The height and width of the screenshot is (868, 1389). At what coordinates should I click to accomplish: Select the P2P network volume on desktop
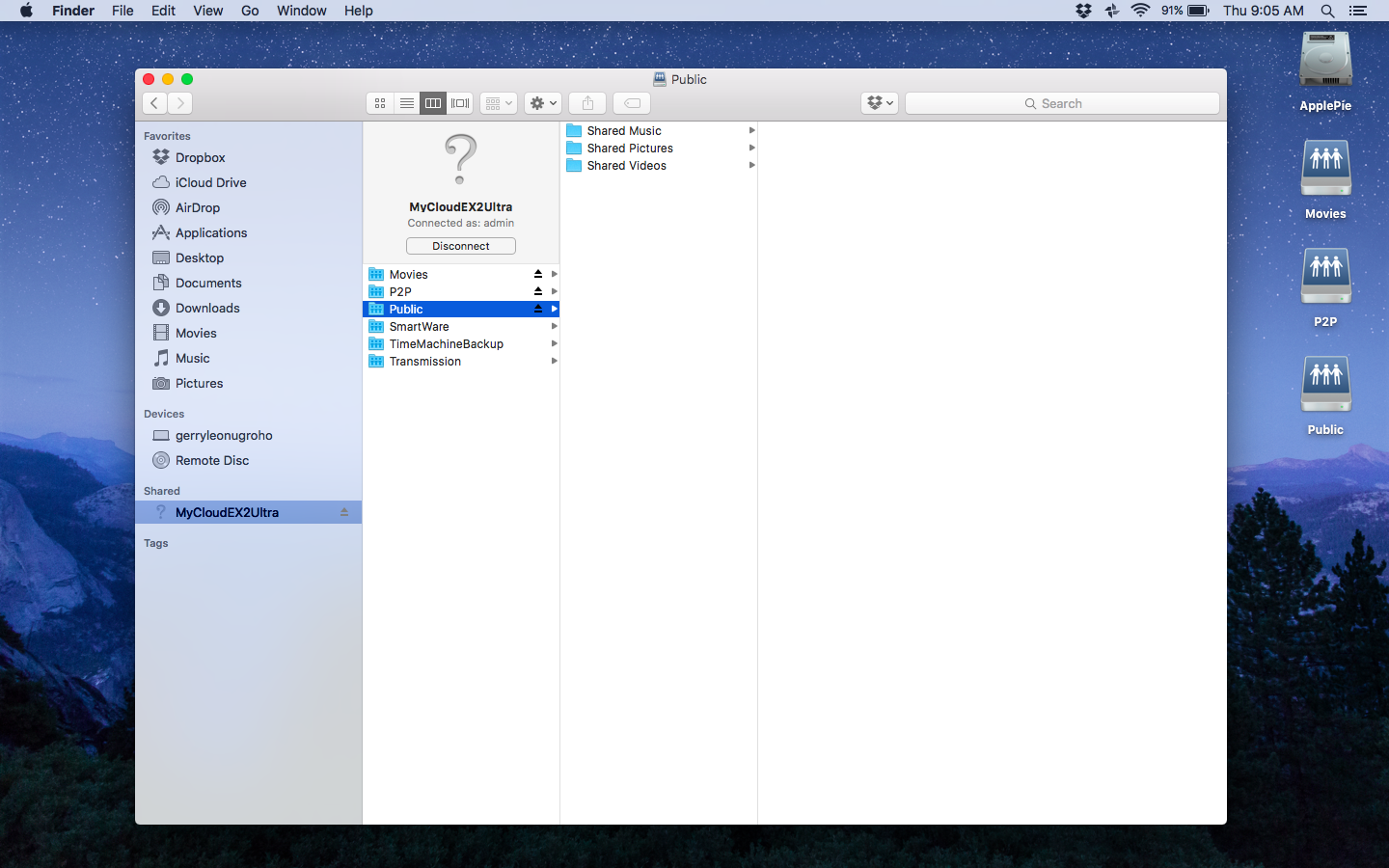1325,287
